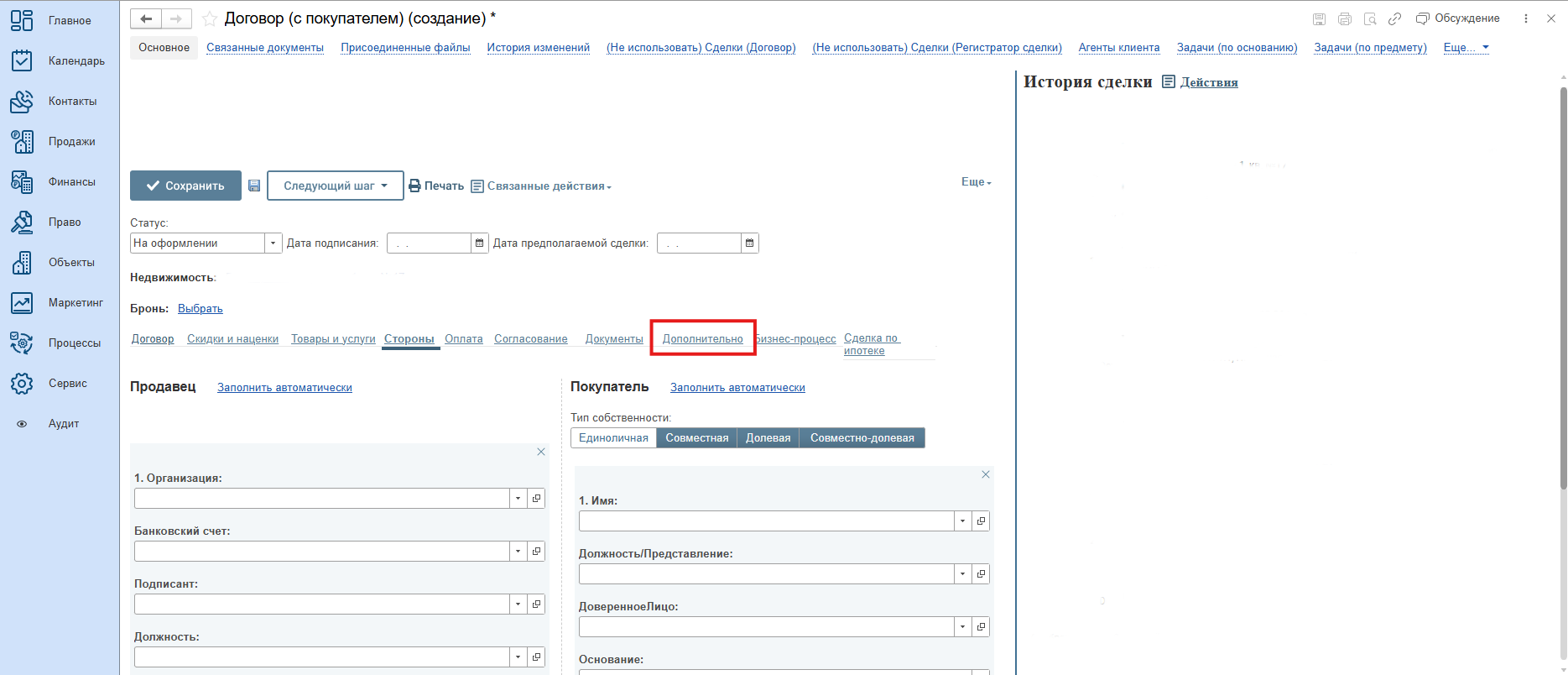Viewport: 1568px width, 675px height.
Task: Choose Совместно-долевая ownership type
Action: pos(862,438)
